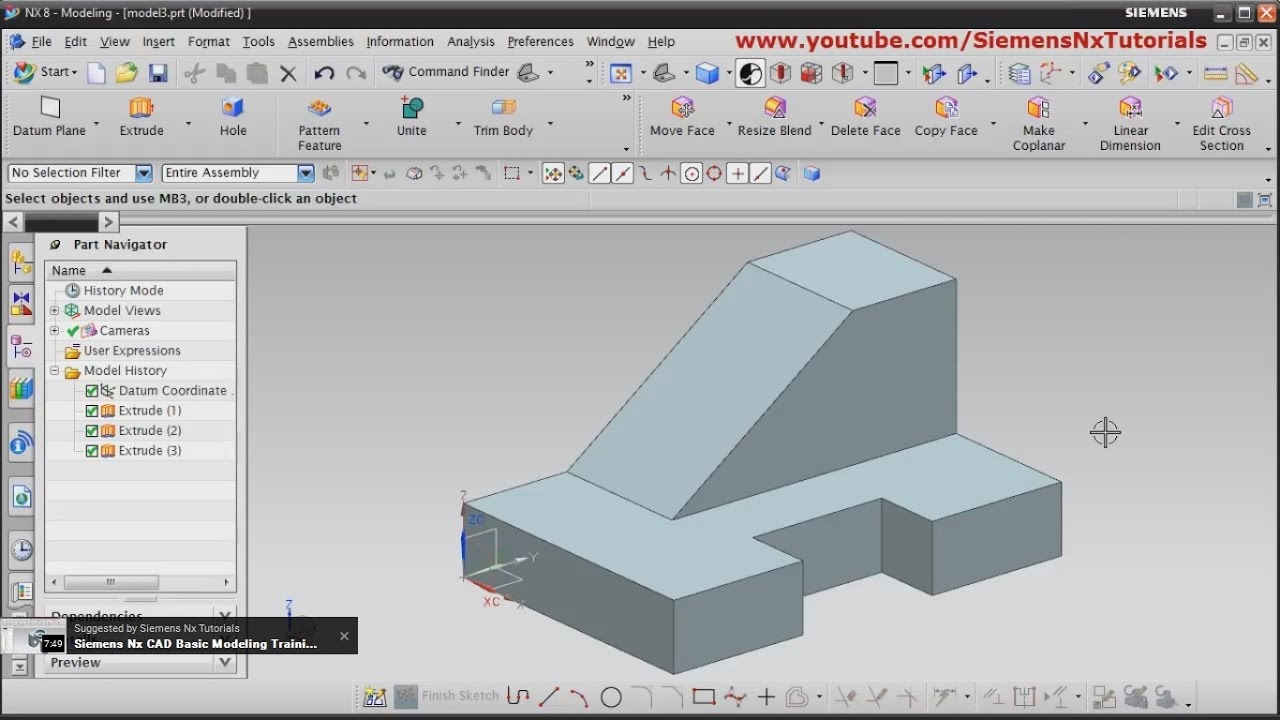This screenshot has height=720, width=1280.
Task: Select User Expressions in the tree
Action: click(x=132, y=351)
